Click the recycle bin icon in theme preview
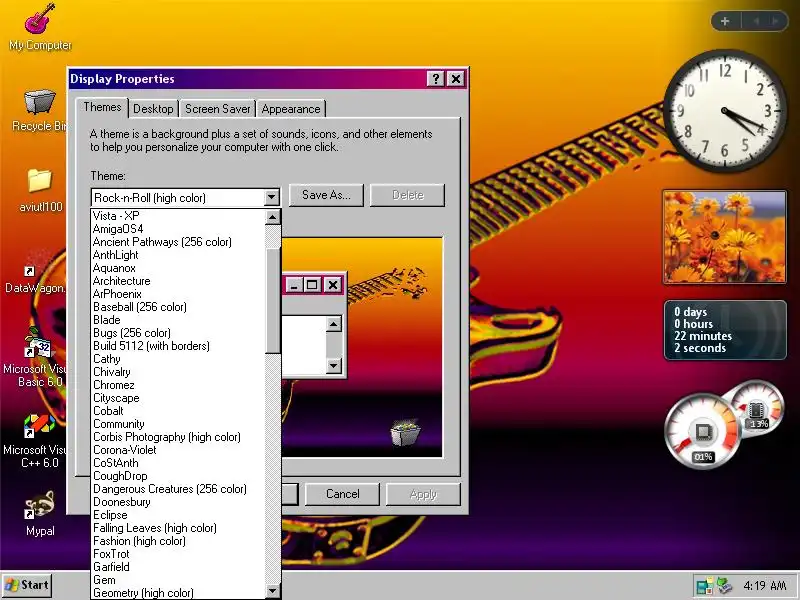This screenshot has width=800, height=600. (406, 433)
